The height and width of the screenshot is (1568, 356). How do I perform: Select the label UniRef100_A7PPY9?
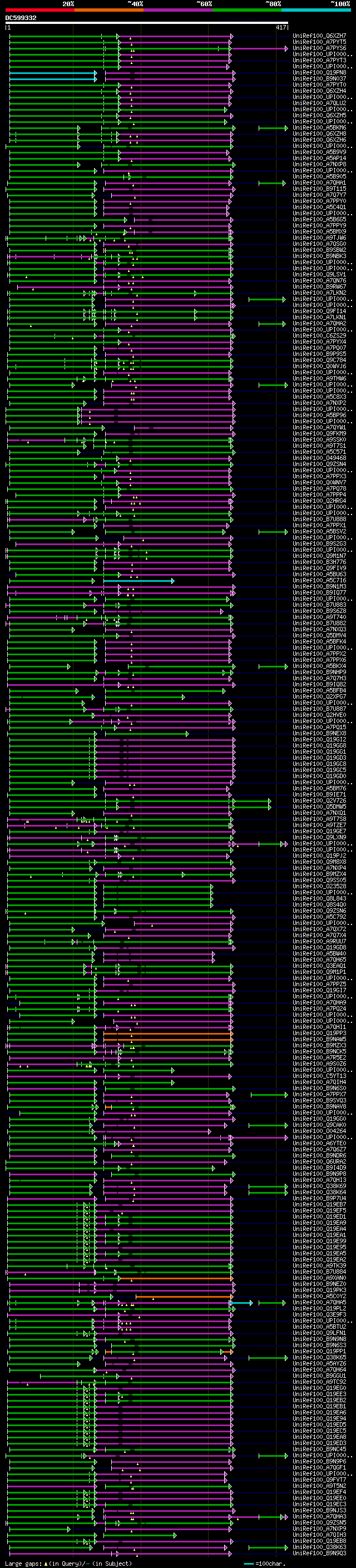point(319,226)
